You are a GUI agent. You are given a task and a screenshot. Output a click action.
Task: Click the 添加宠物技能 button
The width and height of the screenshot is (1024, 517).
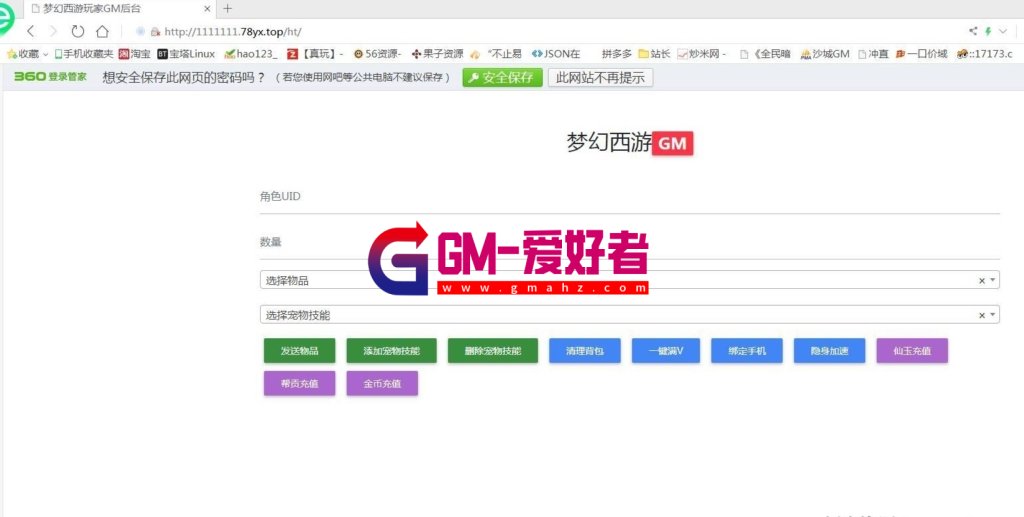click(x=392, y=351)
